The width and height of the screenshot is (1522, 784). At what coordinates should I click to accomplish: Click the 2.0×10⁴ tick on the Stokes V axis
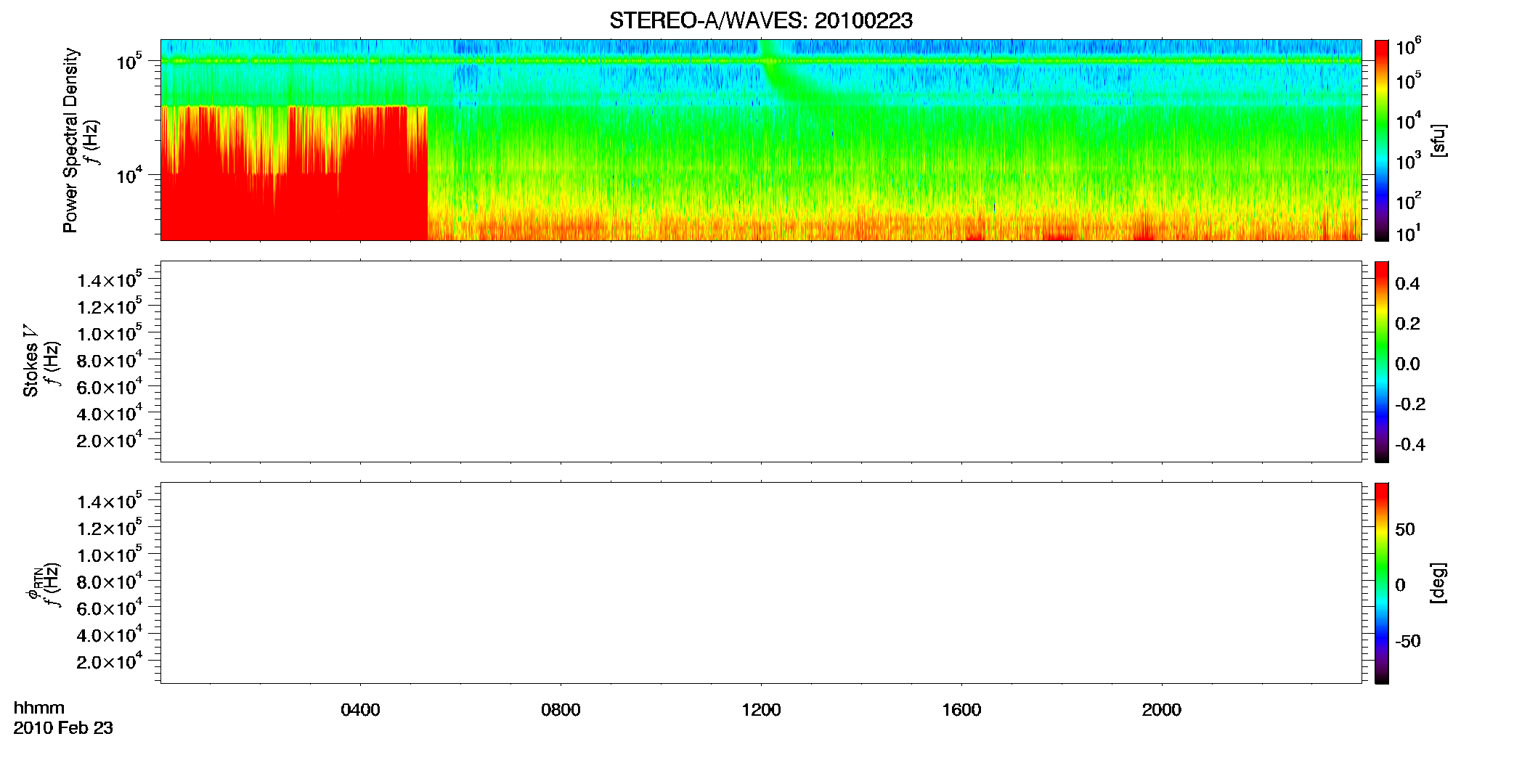point(110,440)
